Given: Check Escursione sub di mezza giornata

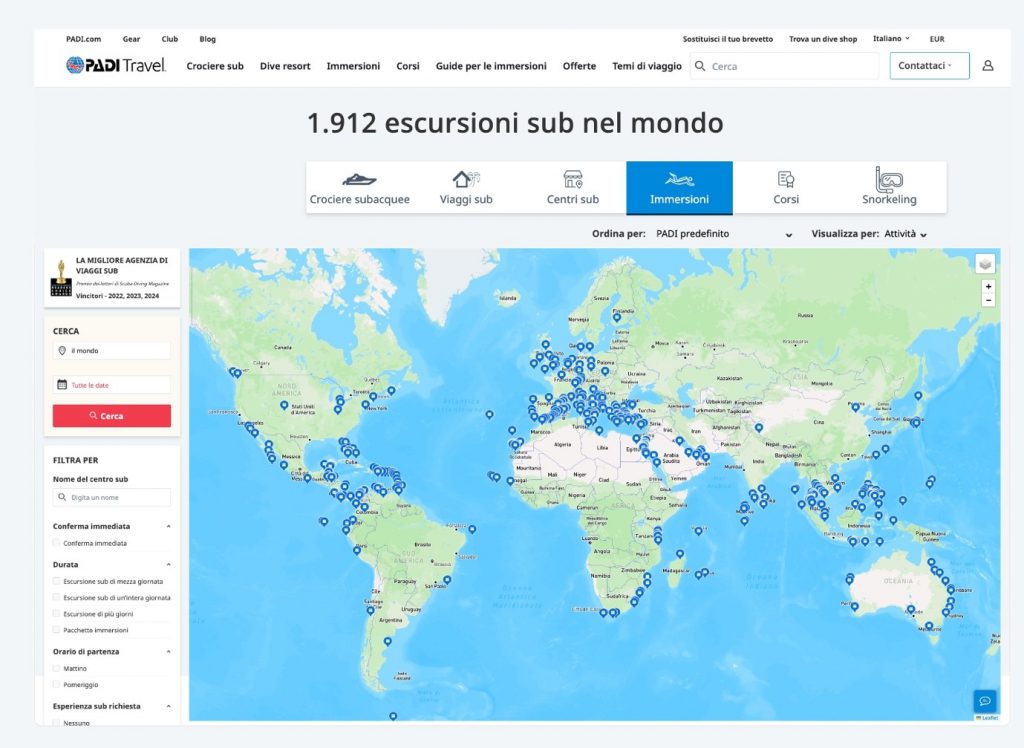Looking at the screenshot, I should tap(55, 581).
